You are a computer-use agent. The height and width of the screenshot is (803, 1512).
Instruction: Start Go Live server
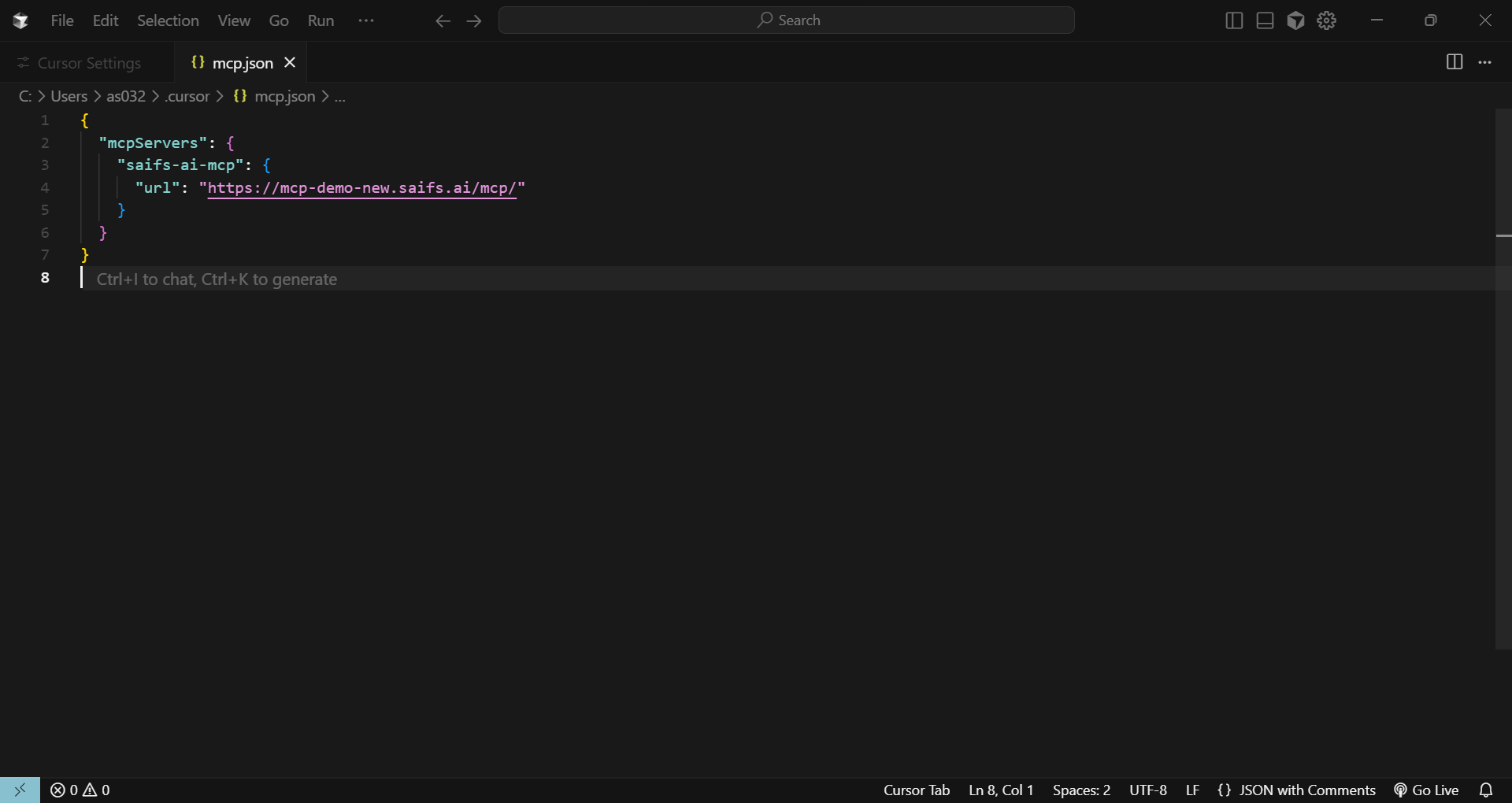click(1426, 790)
